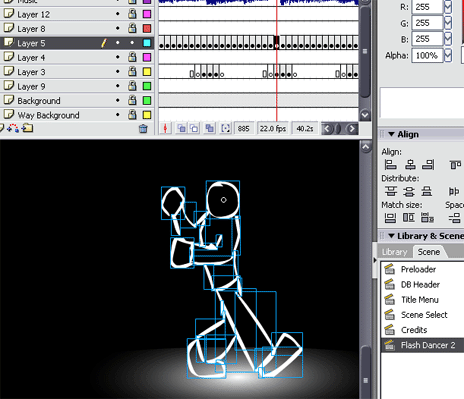Unlock Layer 8 with its padlock
The width and height of the screenshot is (464, 399).
[132, 28]
